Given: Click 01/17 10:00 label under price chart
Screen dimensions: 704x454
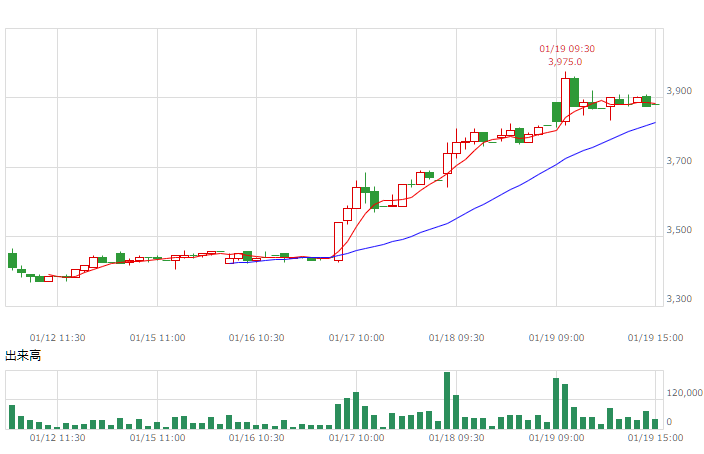Looking at the screenshot, I should [x=356, y=338].
